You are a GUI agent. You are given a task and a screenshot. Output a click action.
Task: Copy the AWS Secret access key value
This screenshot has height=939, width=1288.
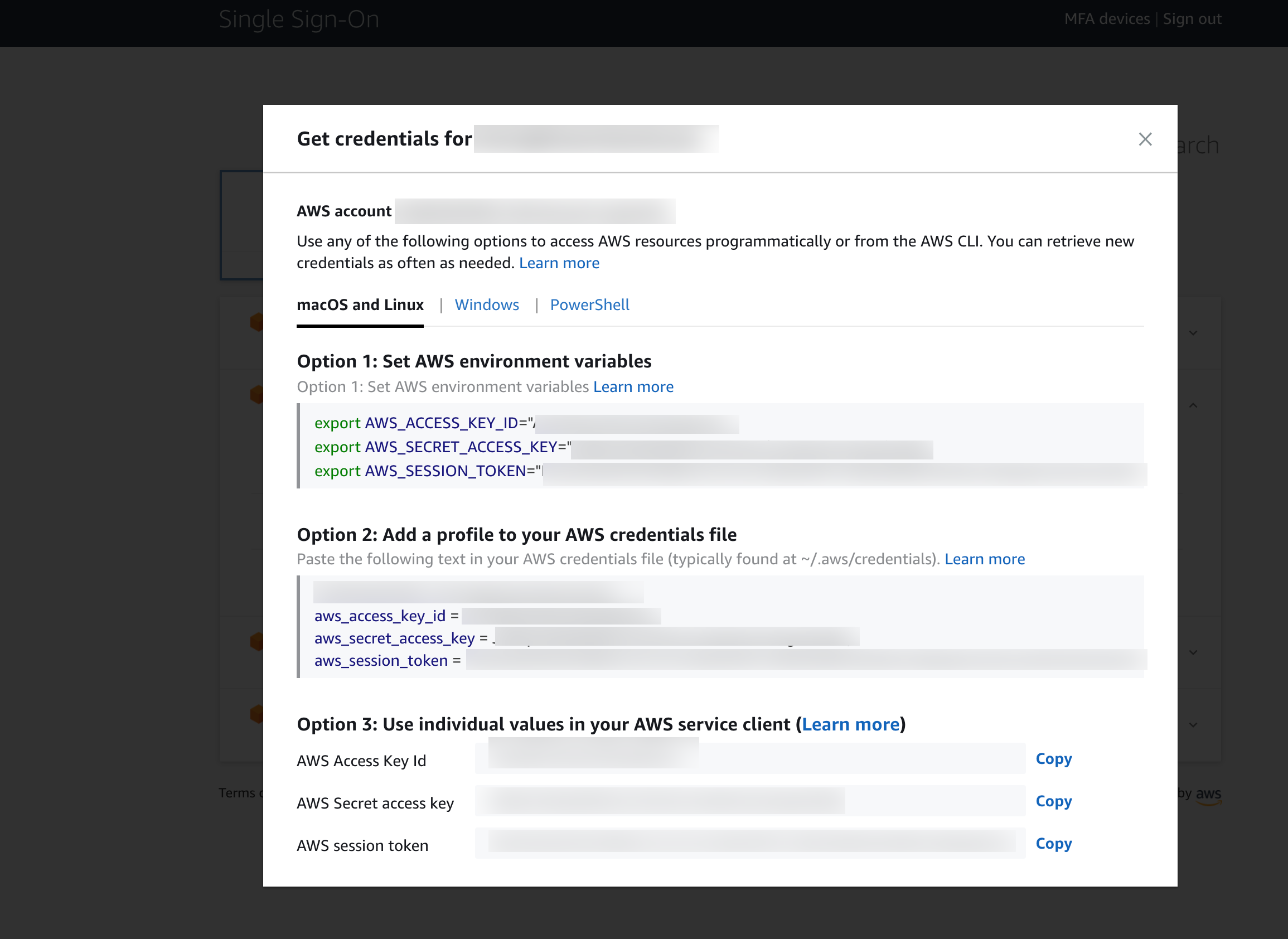tap(1053, 801)
